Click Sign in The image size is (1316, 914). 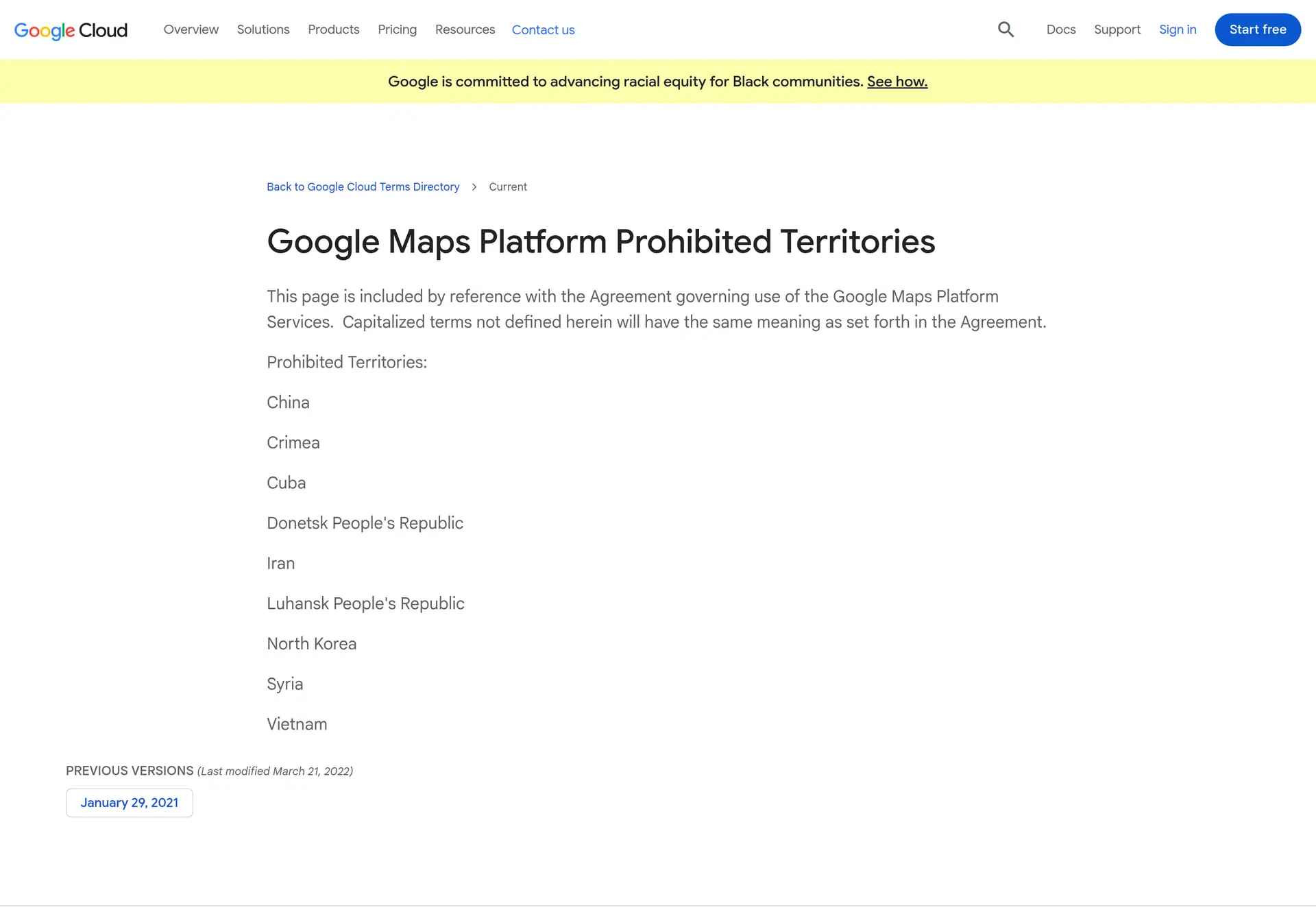pyautogui.click(x=1178, y=29)
